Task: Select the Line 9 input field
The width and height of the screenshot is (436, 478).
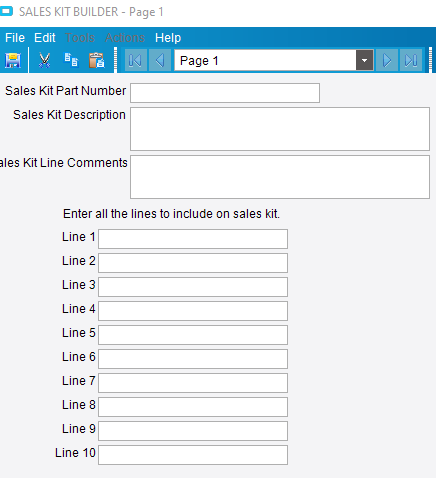Action: [x=193, y=431]
